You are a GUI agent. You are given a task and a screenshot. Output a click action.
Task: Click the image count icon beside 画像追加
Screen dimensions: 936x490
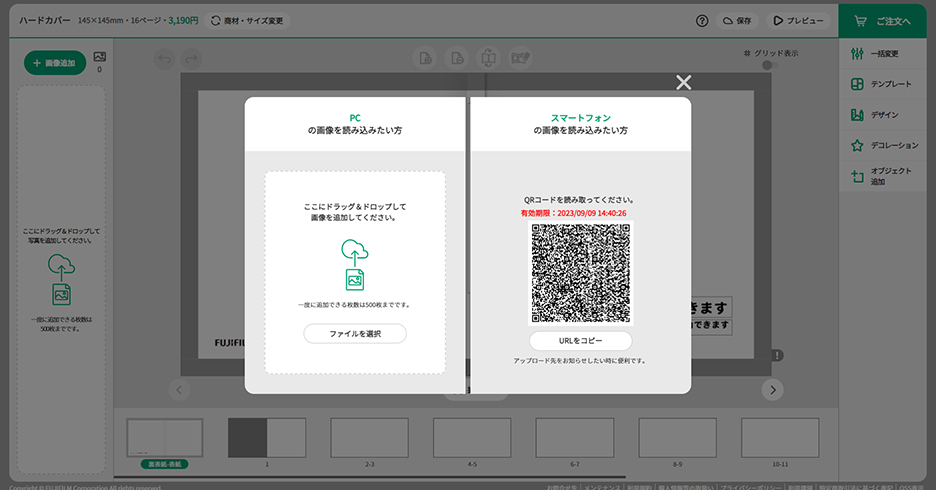[100, 57]
